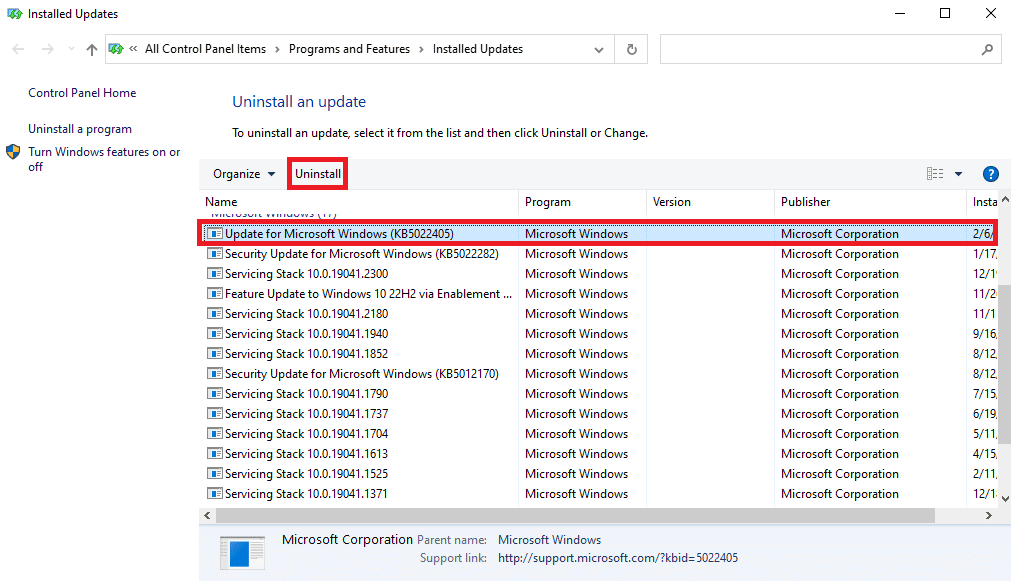Click the icon of the KB5012170 row
This screenshot has height=581, width=1011.
[x=215, y=373]
